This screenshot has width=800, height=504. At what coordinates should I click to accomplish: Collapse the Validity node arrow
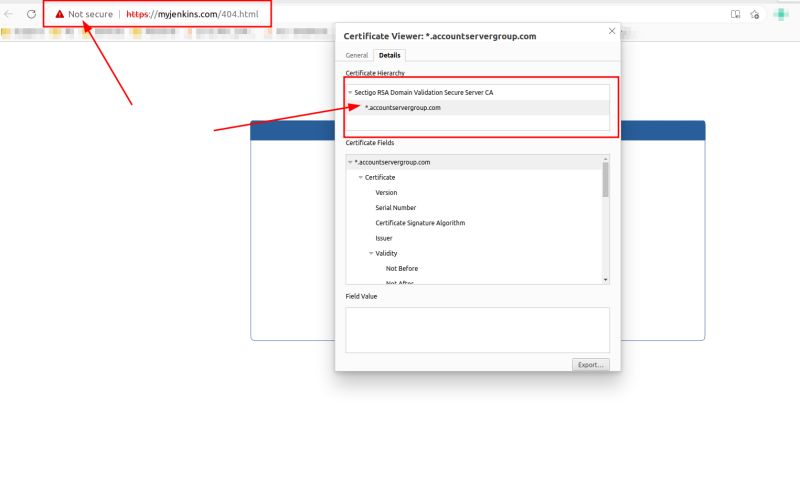point(371,253)
